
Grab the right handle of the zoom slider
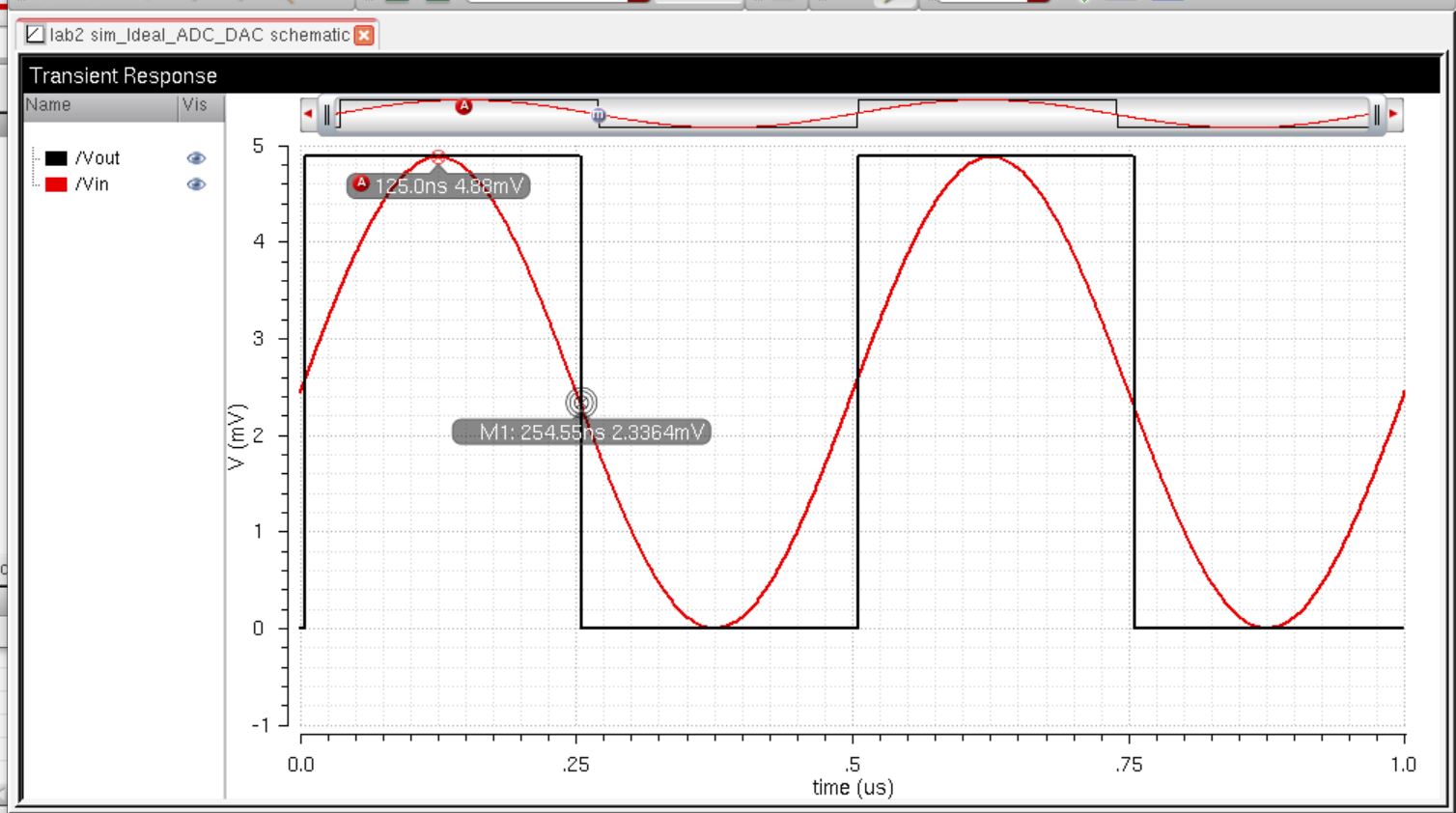(x=1376, y=115)
